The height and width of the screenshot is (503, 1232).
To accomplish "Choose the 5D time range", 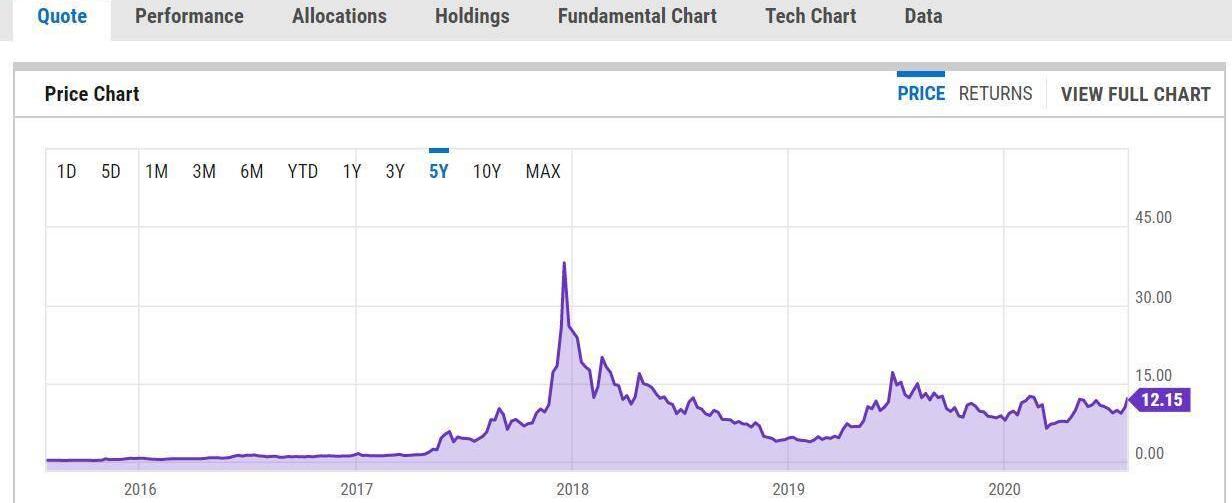I will (x=111, y=172).
